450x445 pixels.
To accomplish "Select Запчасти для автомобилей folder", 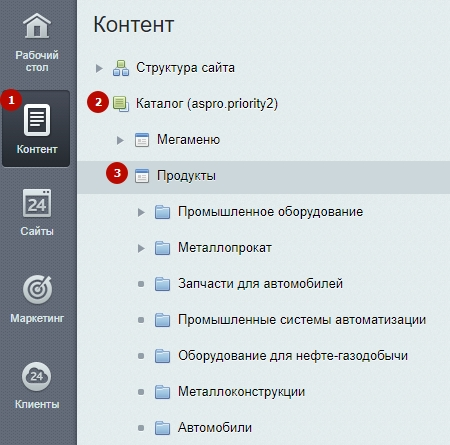I will point(260,284).
